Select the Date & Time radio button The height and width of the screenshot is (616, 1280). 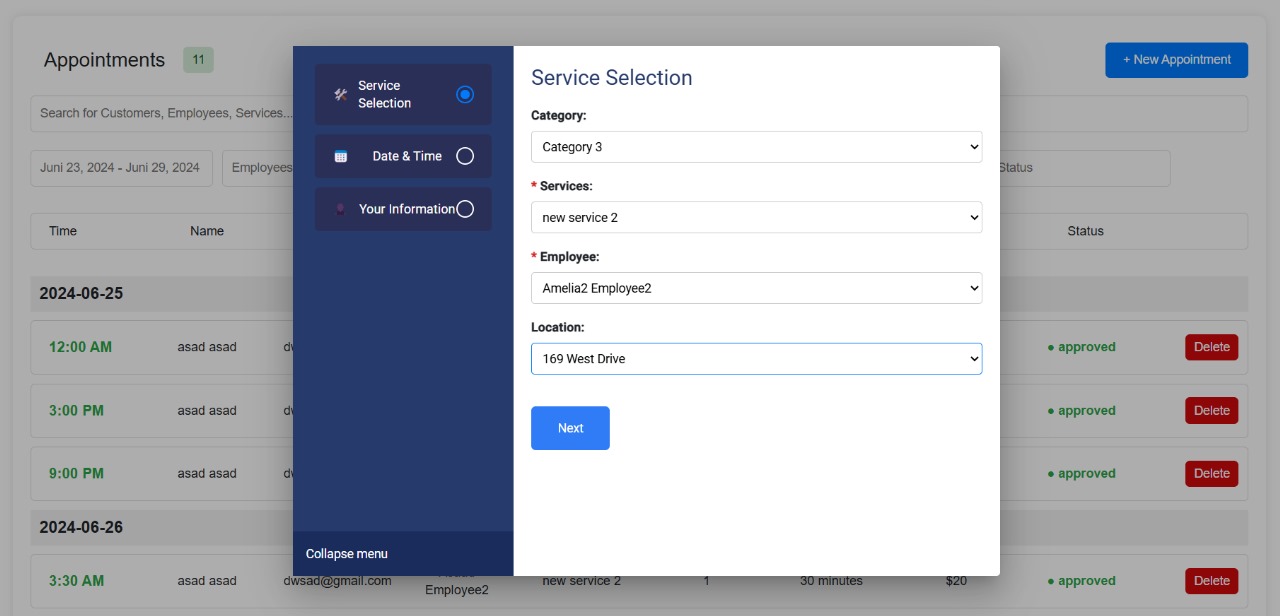[x=464, y=156]
